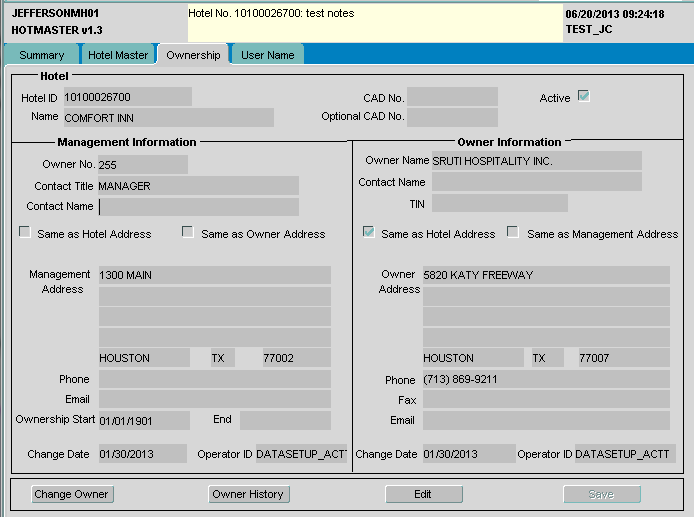
Task: Enable Same as Owner Address checkbox
Action: [188, 233]
